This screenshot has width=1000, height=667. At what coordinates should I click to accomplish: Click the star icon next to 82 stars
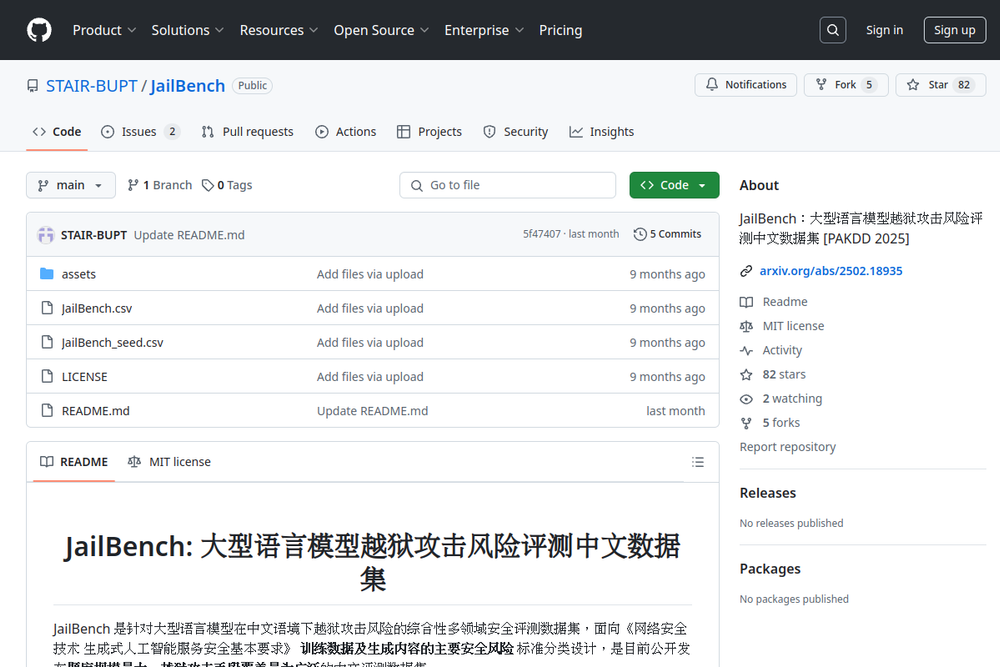746,374
